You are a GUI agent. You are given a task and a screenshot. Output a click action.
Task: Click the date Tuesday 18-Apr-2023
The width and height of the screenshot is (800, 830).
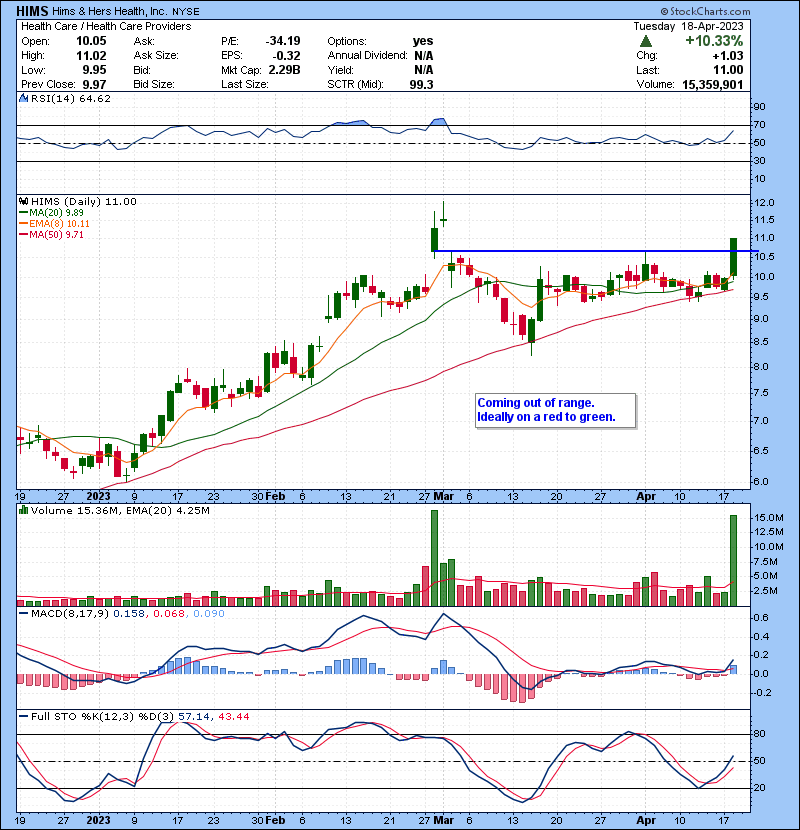tap(688, 26)
